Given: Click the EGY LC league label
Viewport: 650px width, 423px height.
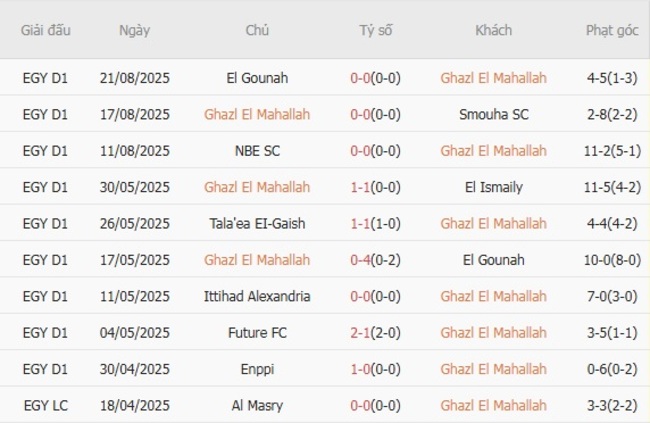Looking at the screenshot, I should 46,405.
